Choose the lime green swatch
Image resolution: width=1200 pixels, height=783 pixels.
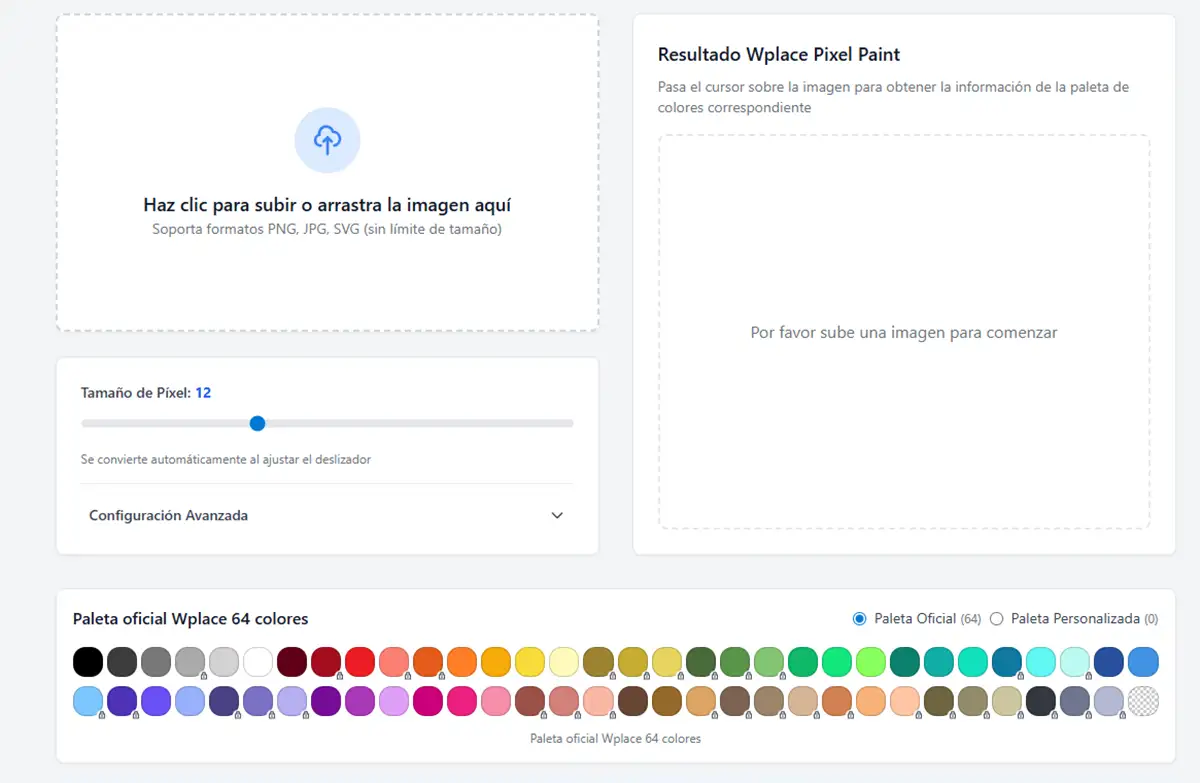tap(870, 662)
